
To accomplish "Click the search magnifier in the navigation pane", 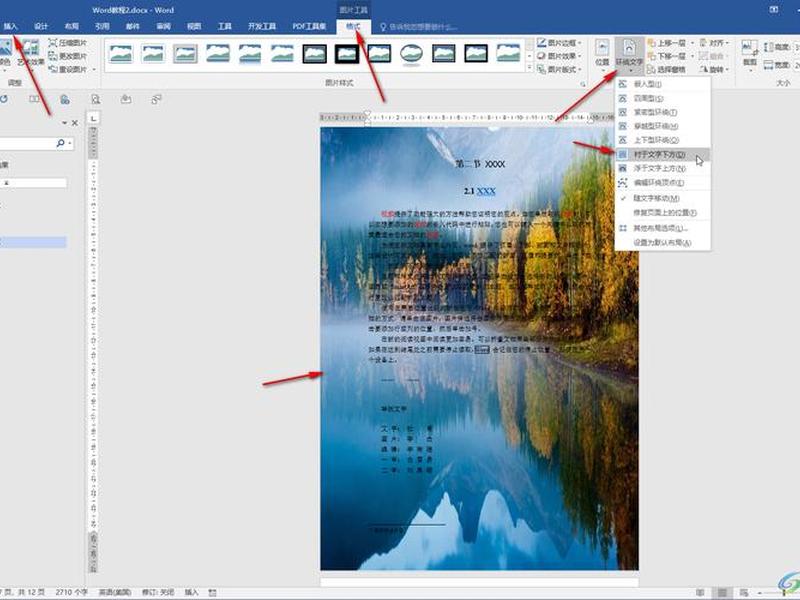I will click(61, 143).
